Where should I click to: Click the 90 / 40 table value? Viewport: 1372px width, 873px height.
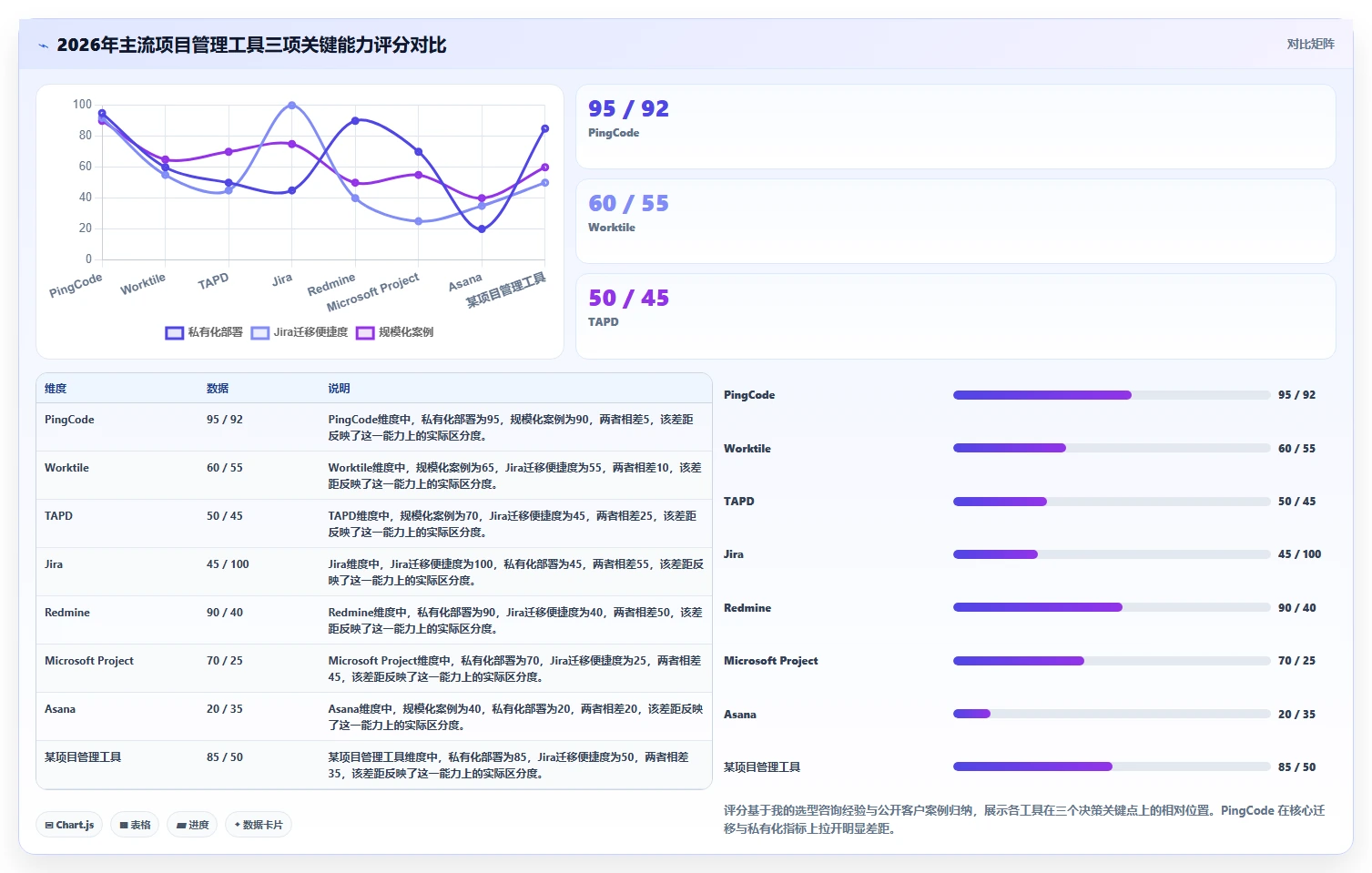click(x=225, y=613)
